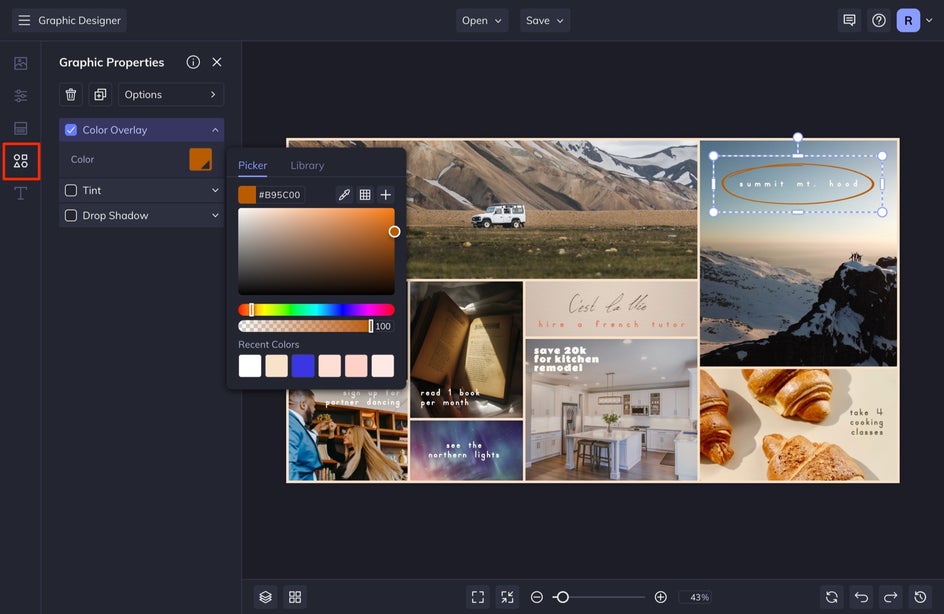
Task: Open the Text tool in sidebar
Action: tap(21, 193)
